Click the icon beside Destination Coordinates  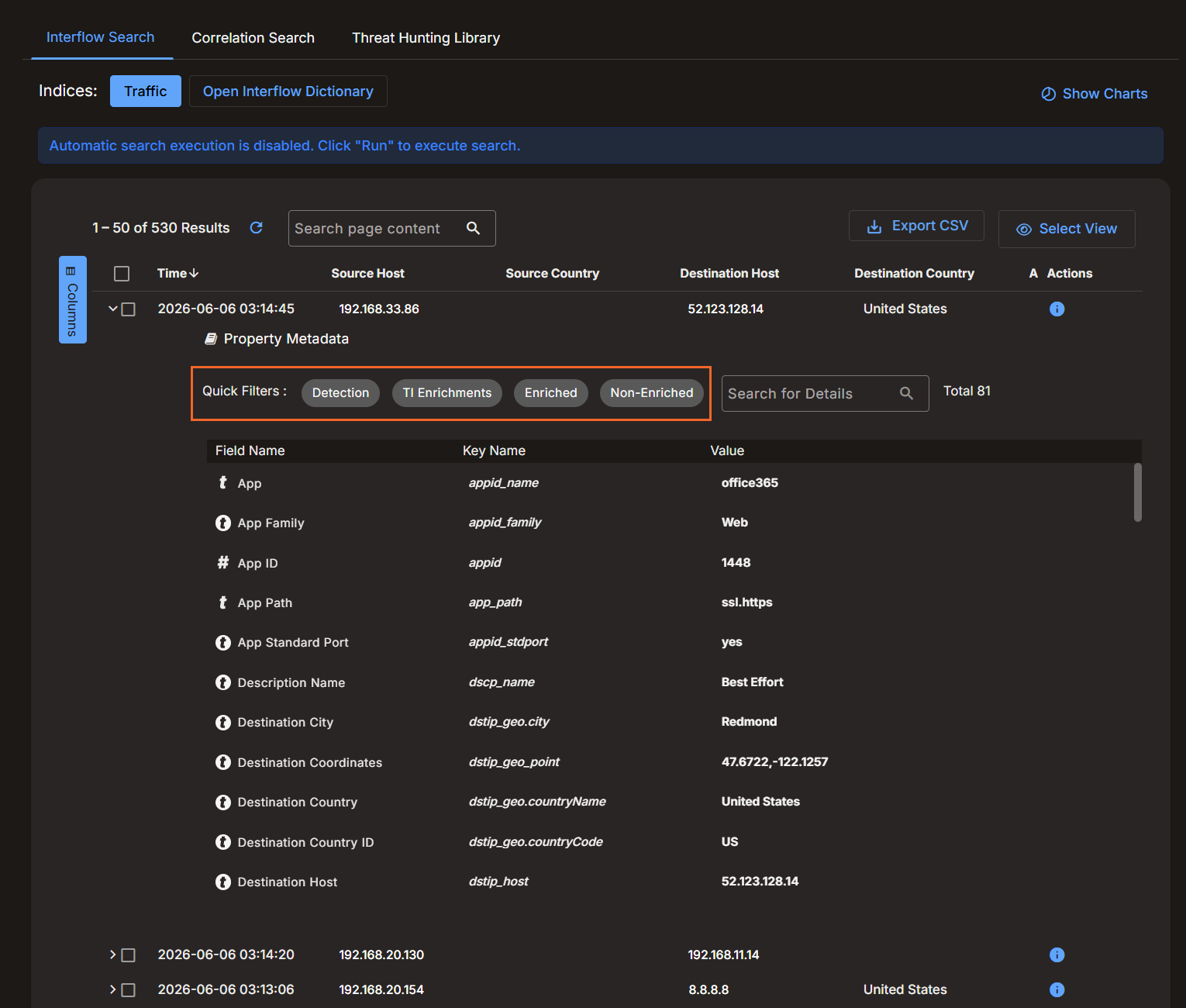tap(223, 762)
